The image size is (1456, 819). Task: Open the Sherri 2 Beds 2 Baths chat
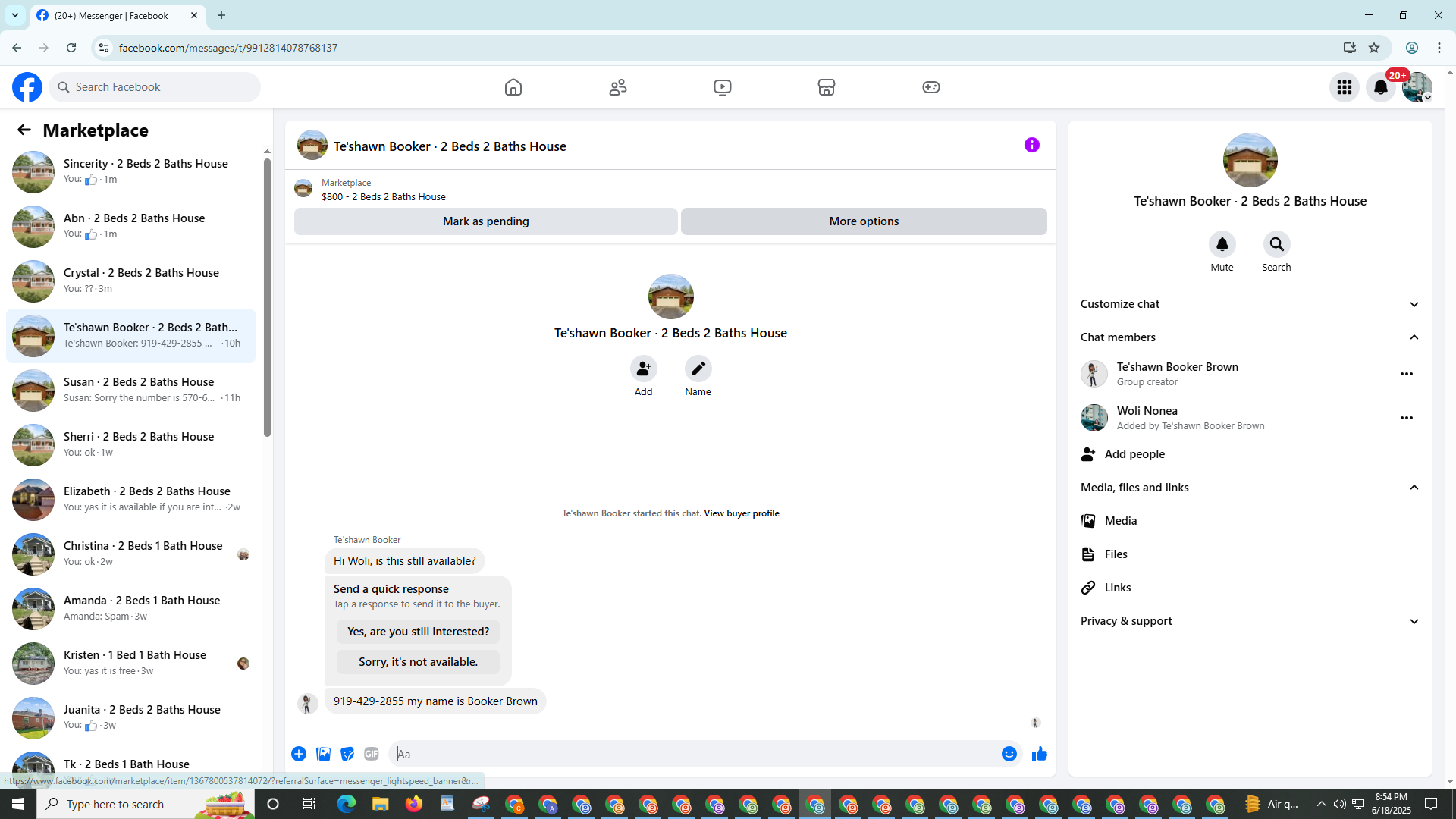point(131,444)
